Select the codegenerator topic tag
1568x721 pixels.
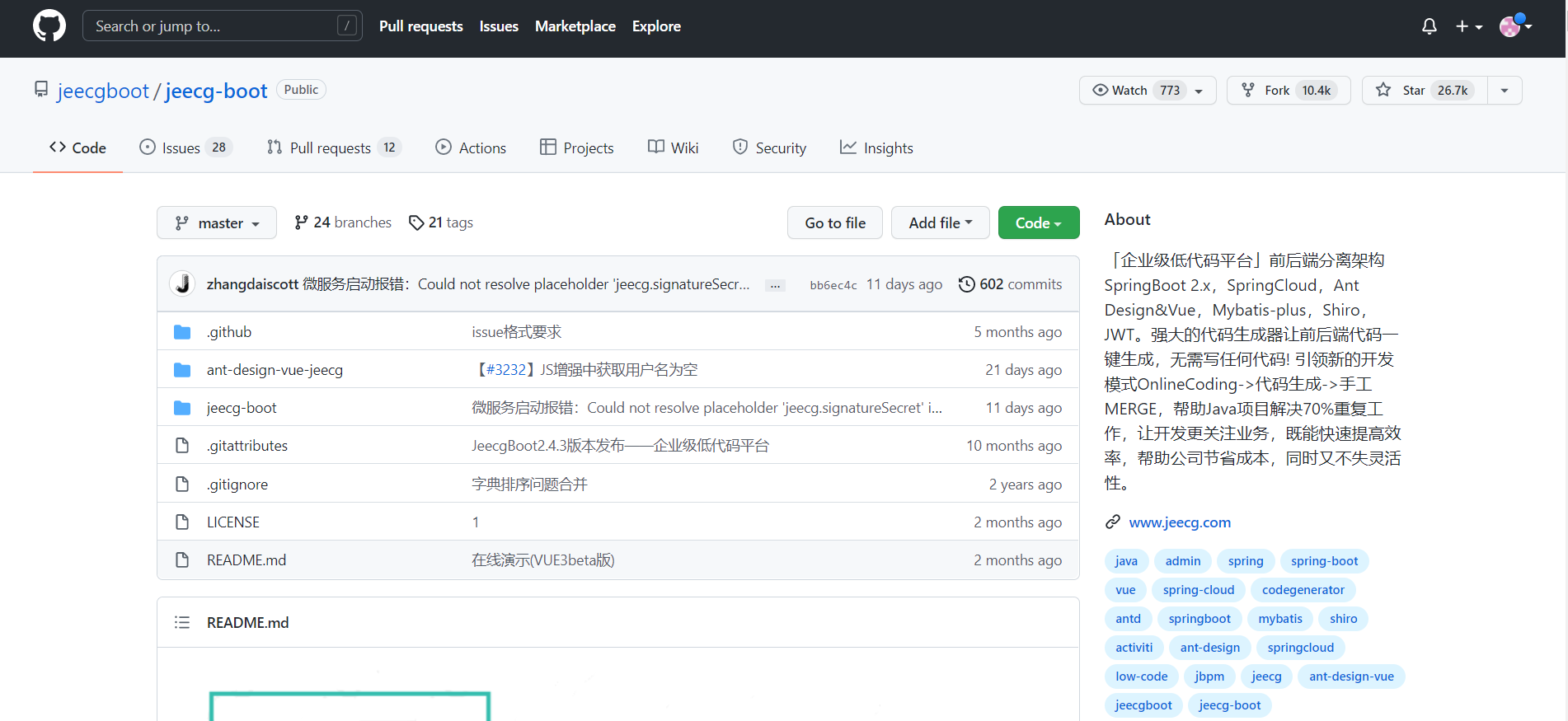[1303, 590]
